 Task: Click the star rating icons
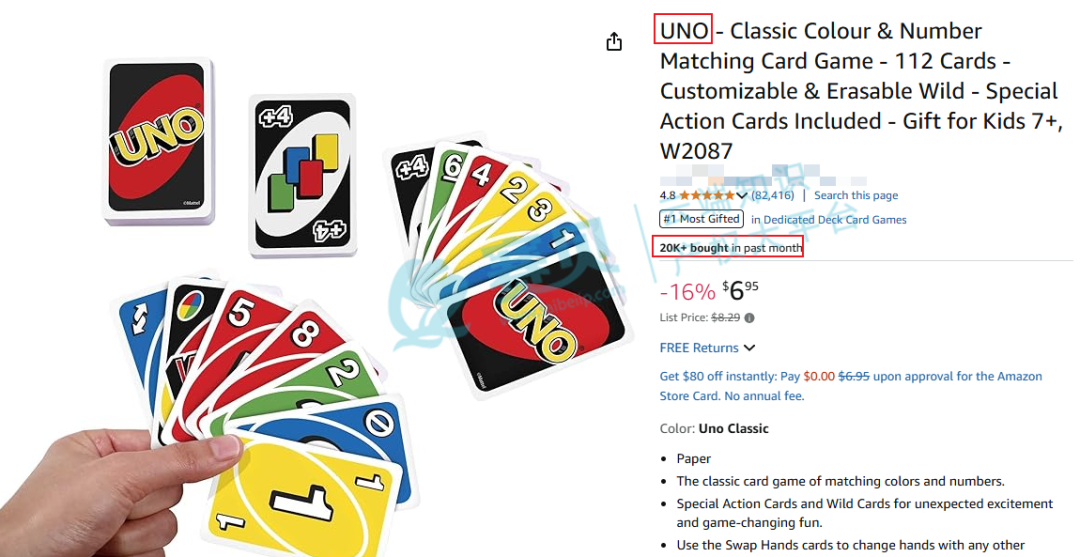707,196
